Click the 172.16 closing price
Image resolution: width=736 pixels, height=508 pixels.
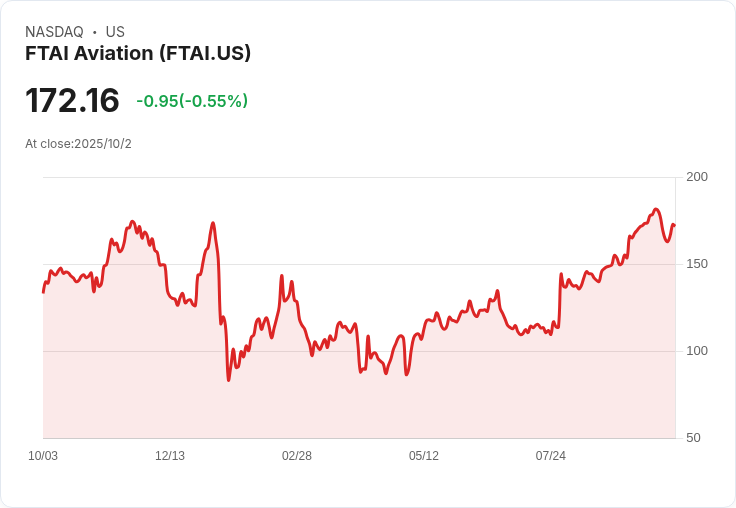(72, 100)
